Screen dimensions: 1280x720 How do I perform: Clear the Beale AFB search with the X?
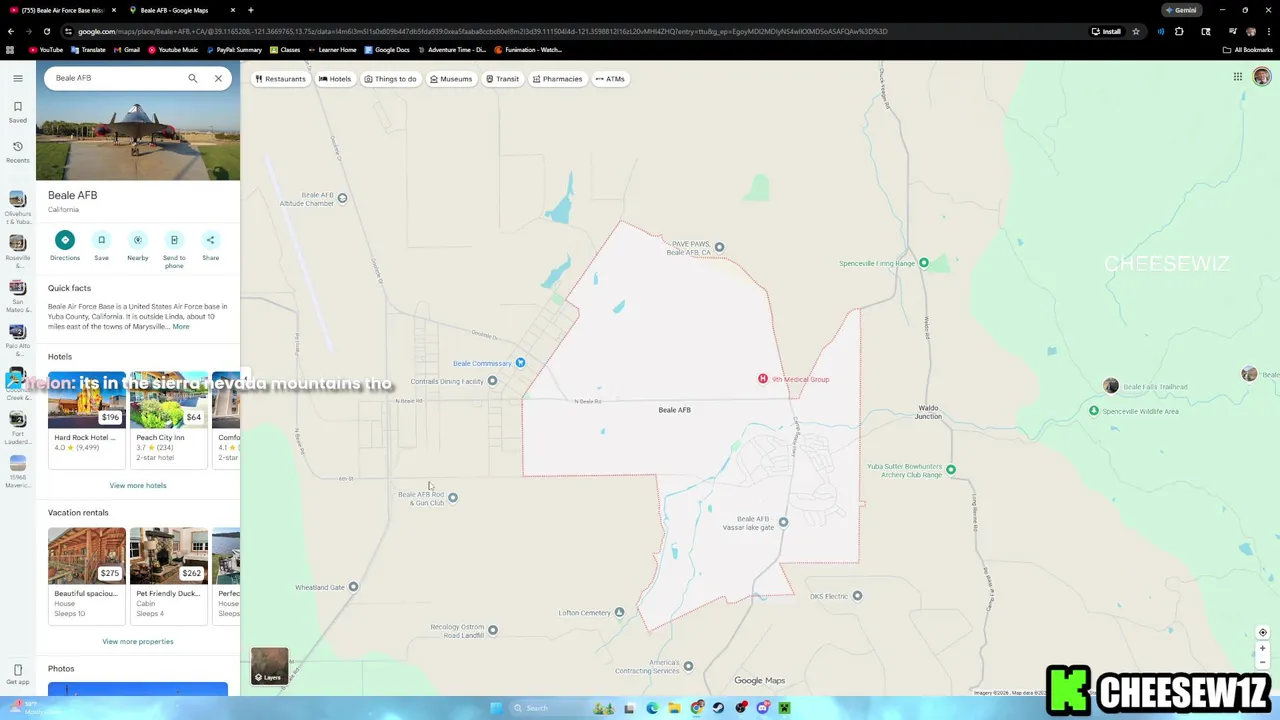[218, 78]
